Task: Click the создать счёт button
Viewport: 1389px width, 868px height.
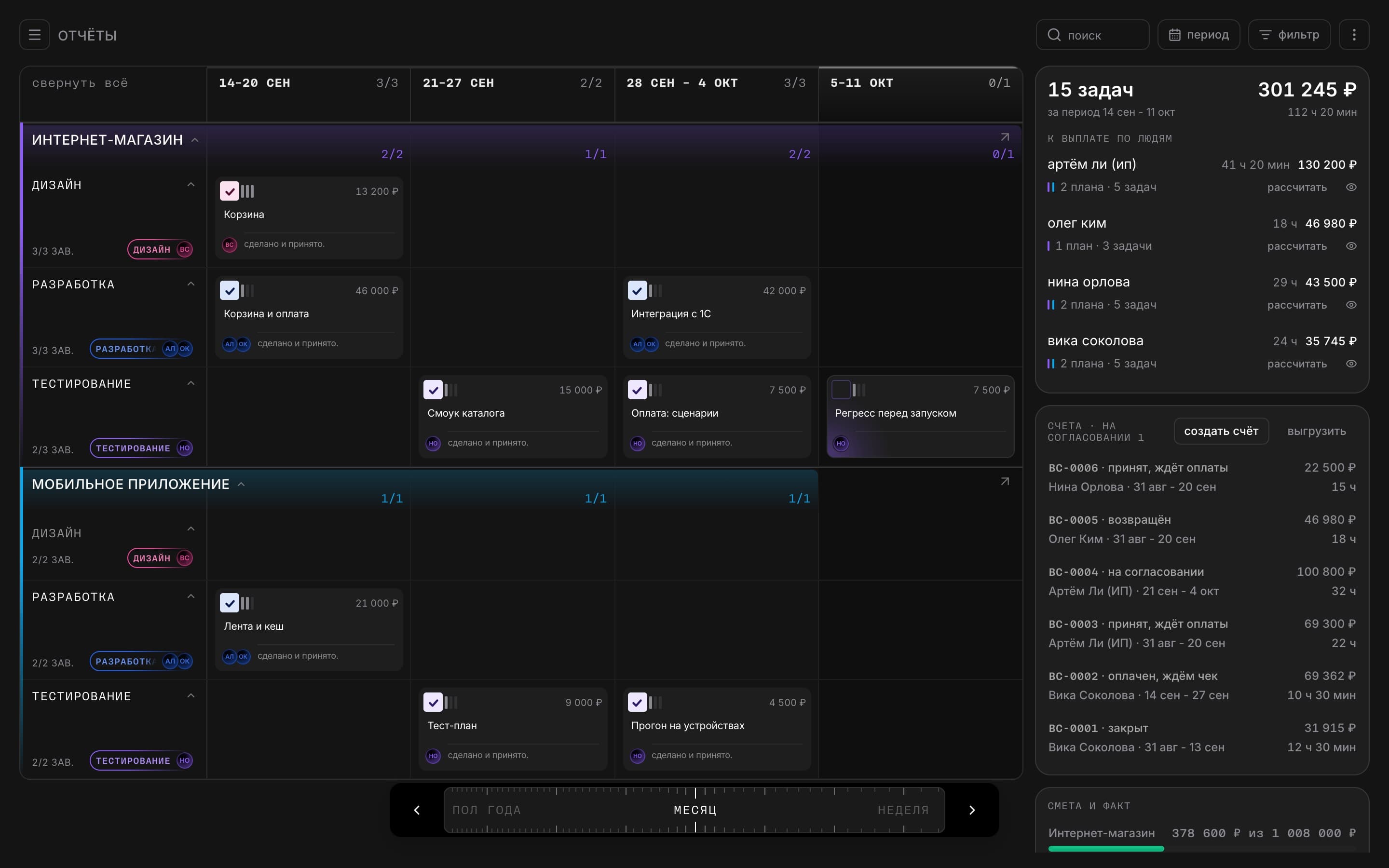Action: [x=1221, y=431]
